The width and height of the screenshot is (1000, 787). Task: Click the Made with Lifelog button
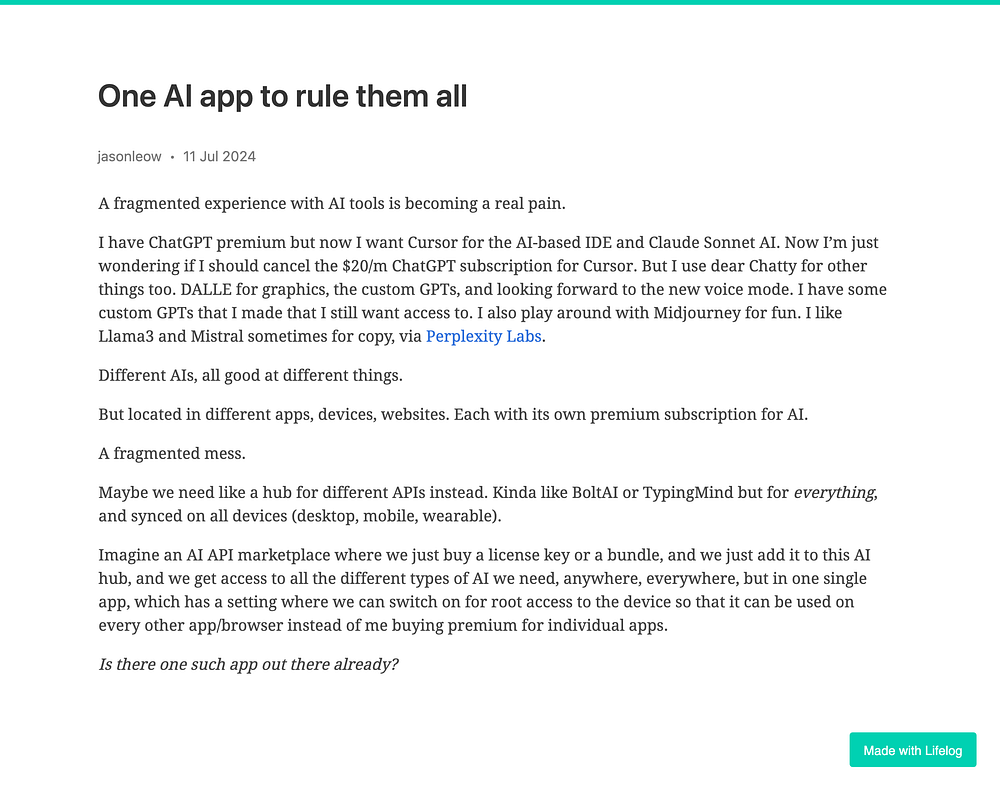point(913,750)
